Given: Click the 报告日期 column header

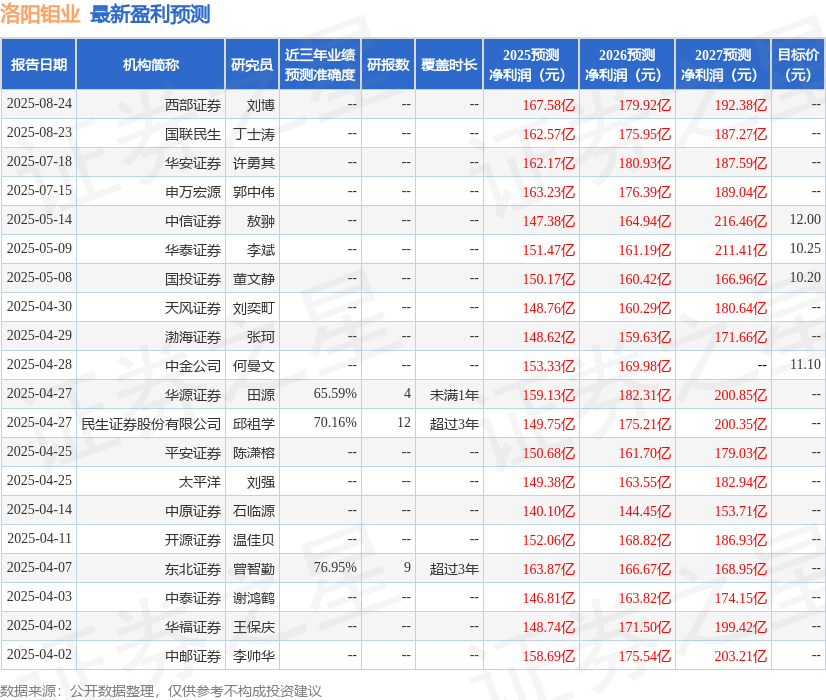Looking at the screenshot, I should pyautogui.click(x=38, y=64).
